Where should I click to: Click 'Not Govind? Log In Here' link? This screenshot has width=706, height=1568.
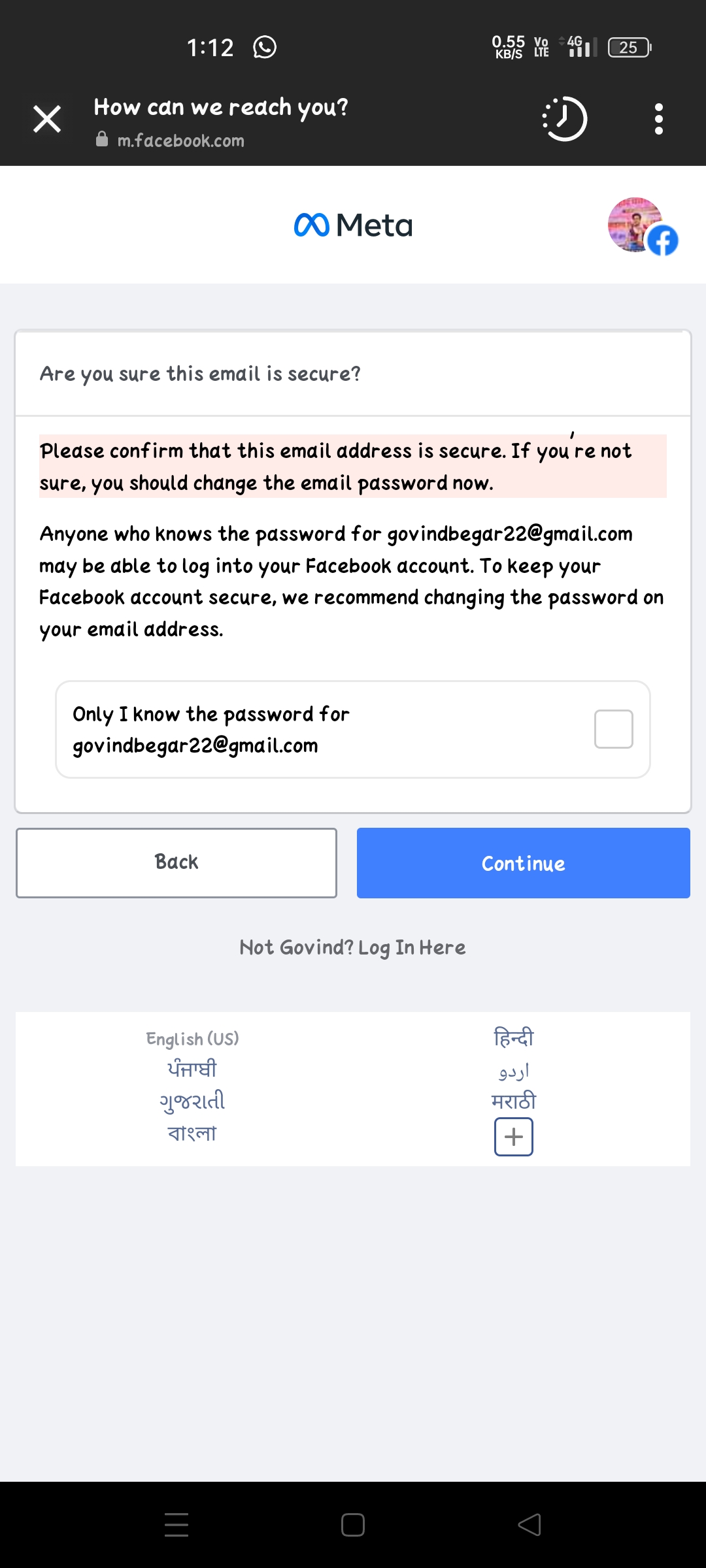352,947
